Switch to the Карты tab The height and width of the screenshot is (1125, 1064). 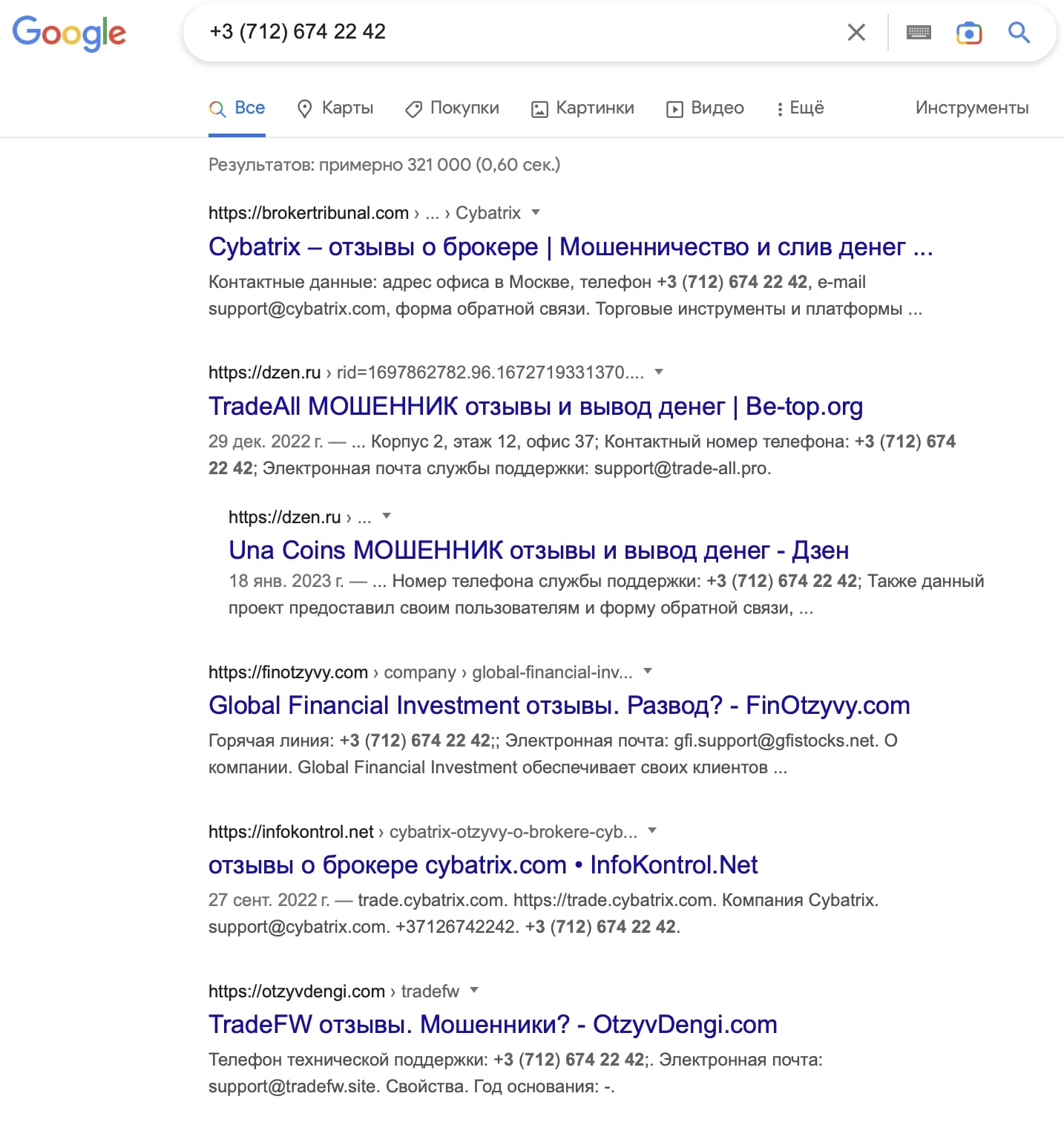[x=335, y=108]
